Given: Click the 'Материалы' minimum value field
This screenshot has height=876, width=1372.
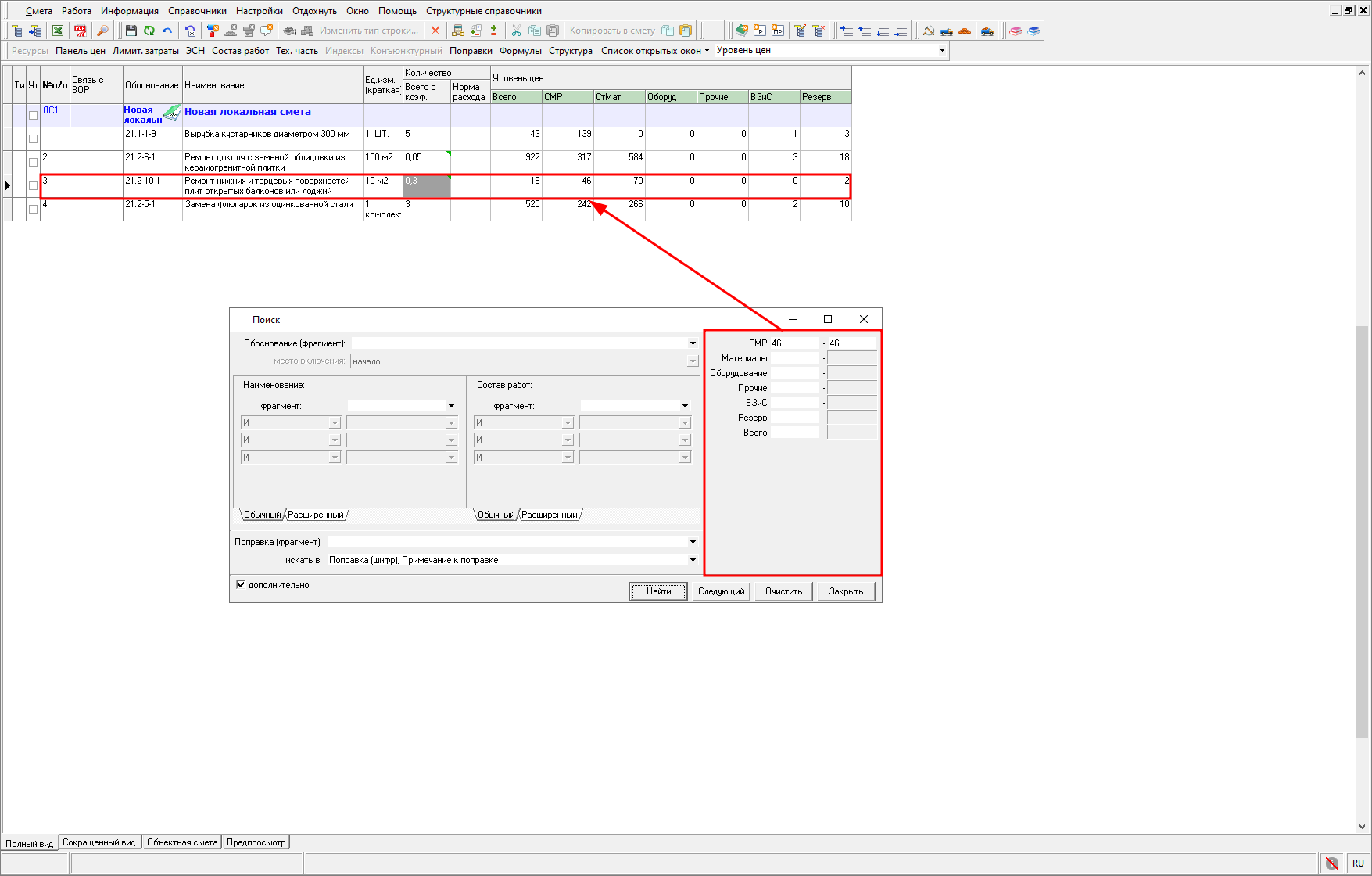Looking at the screenshot, I should (x=794, y=358).
